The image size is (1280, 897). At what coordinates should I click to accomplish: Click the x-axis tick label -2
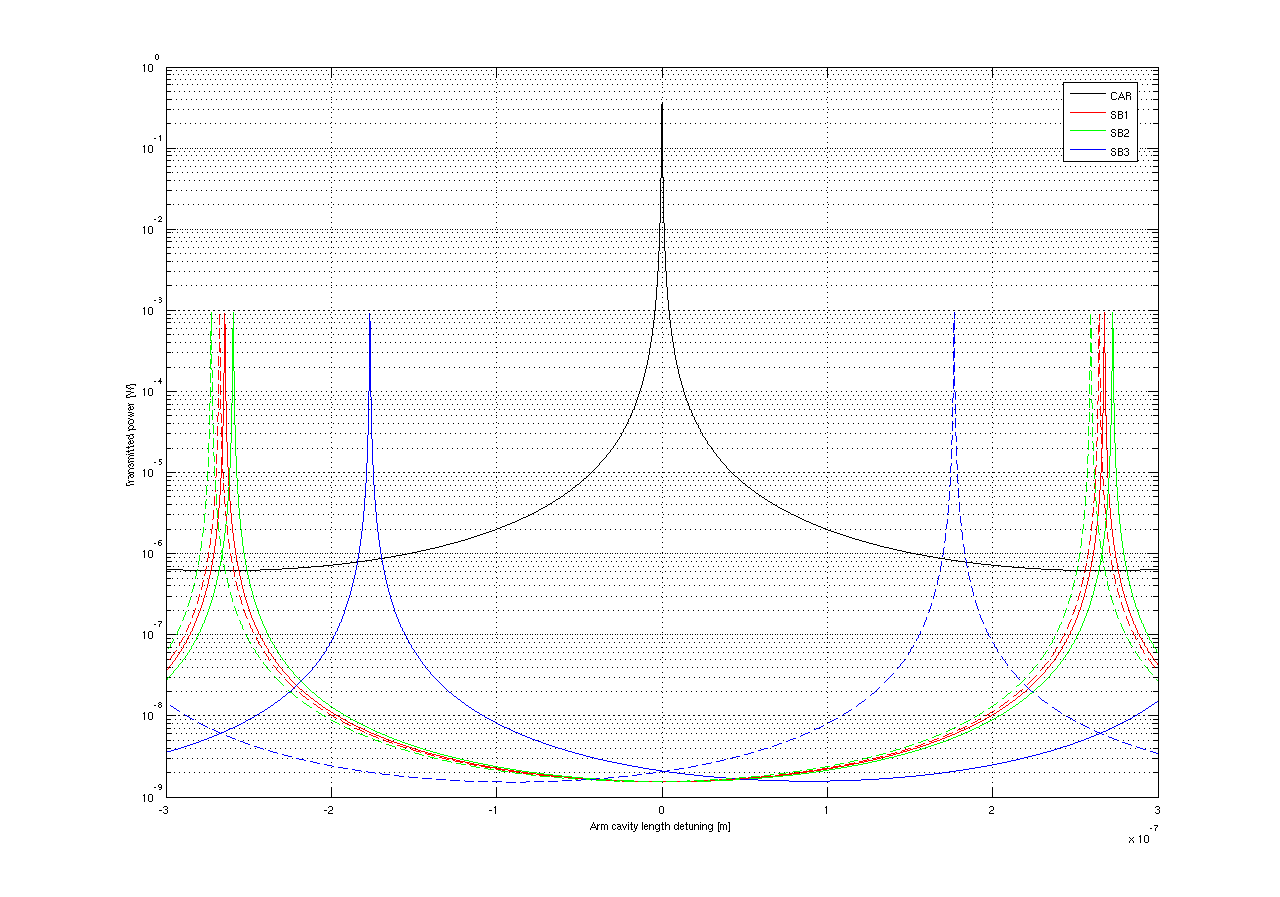coord(329,810)
